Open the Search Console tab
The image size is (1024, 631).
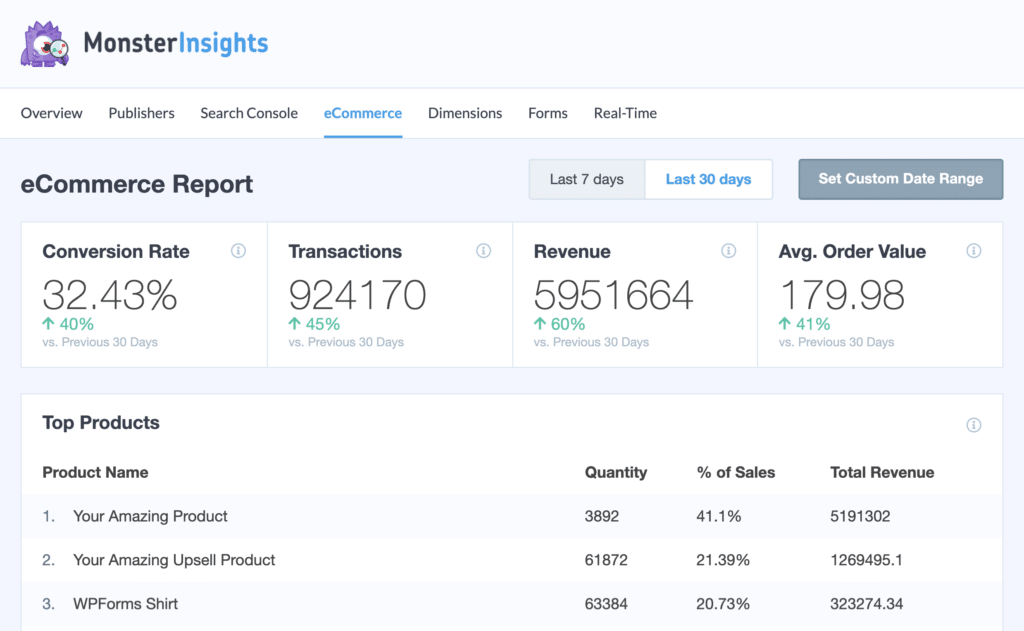pyautogui.click(x=249, y=113)
